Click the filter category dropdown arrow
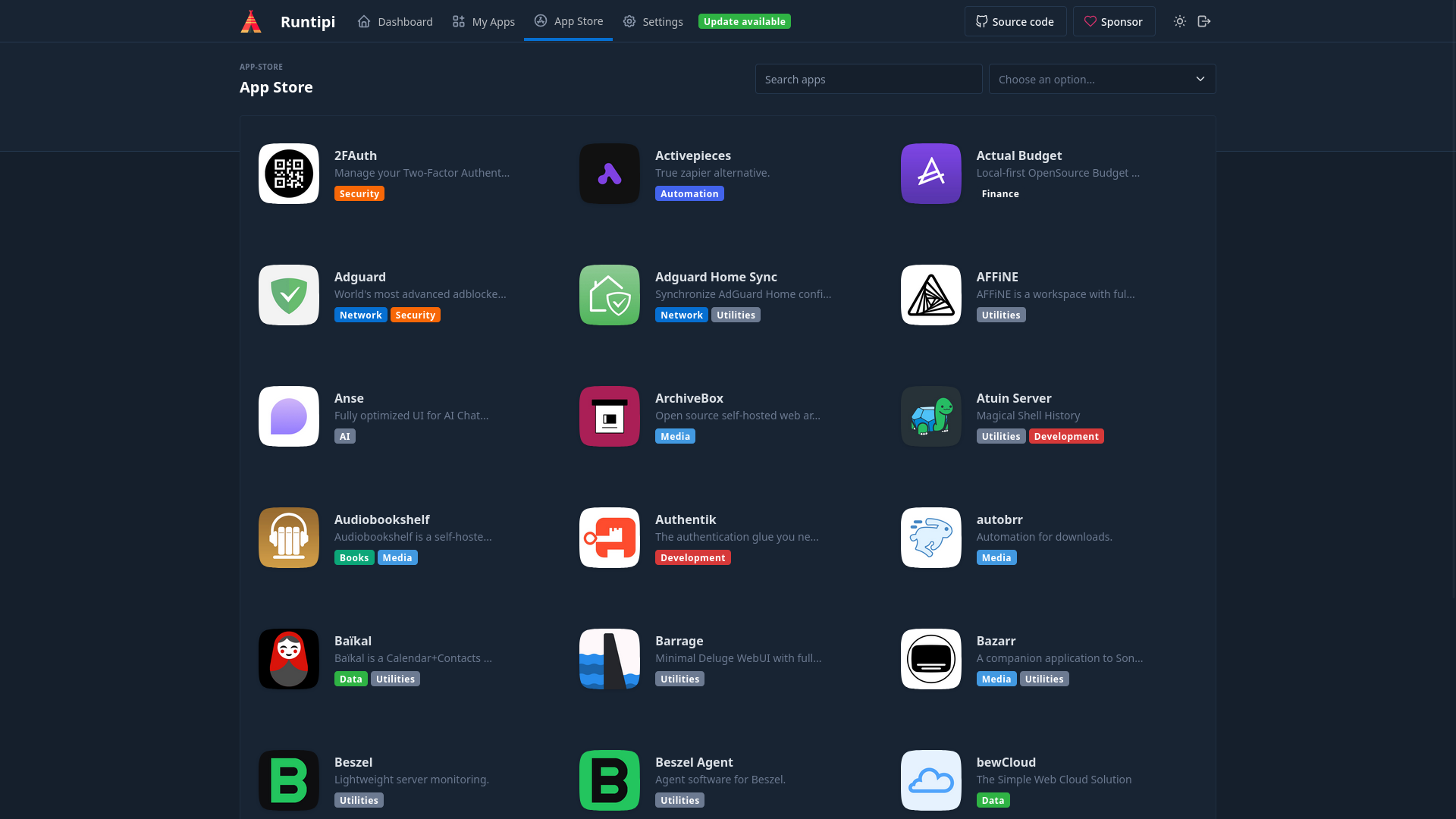1456x819 pixels. (x=1200, y=79)
